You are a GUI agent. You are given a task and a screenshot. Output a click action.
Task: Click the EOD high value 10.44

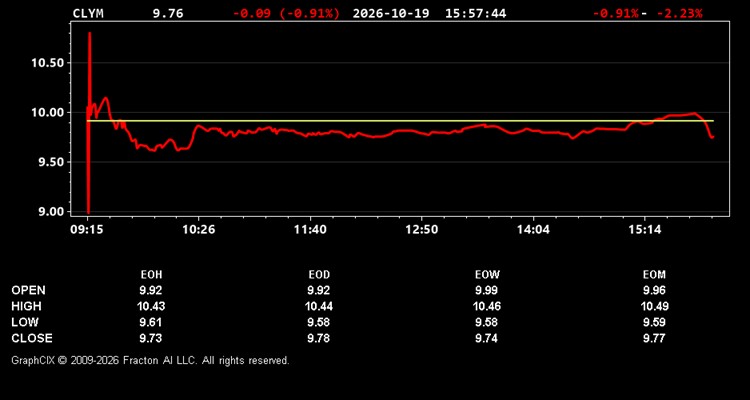(319, 306)
